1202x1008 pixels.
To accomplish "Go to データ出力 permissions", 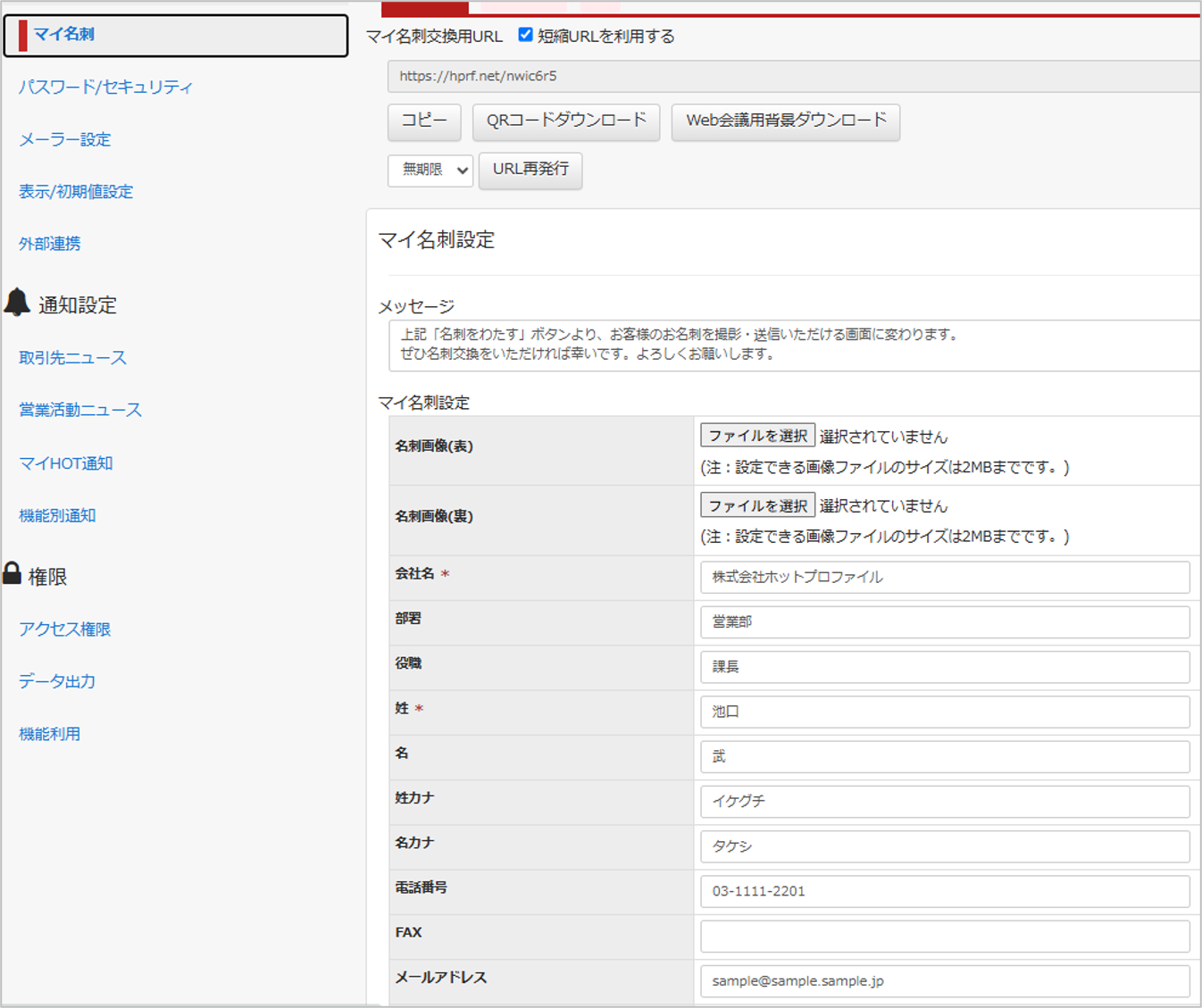I will click(x=57, y=681).
